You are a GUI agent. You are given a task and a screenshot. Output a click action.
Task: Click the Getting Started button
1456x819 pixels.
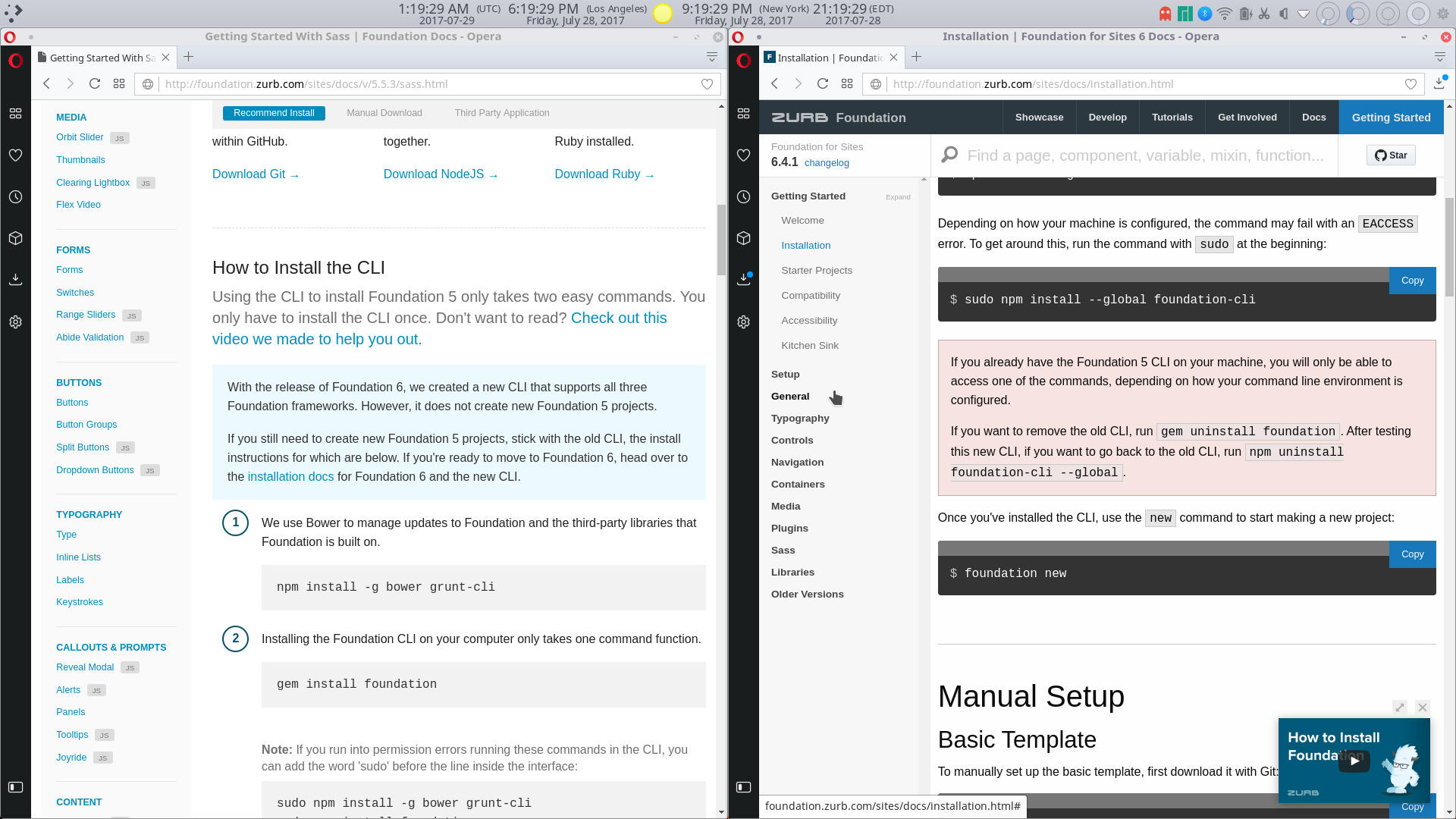(x=1391, y=118)
